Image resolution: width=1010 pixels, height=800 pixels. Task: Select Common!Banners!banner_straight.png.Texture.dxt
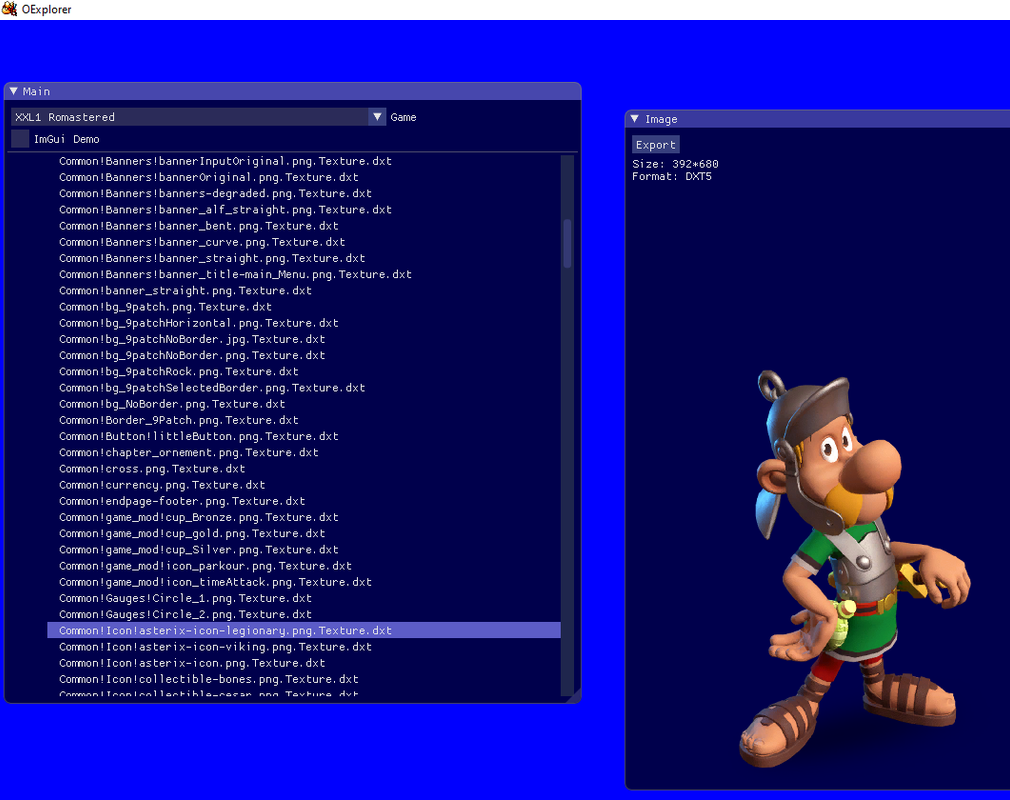[303, 258]
